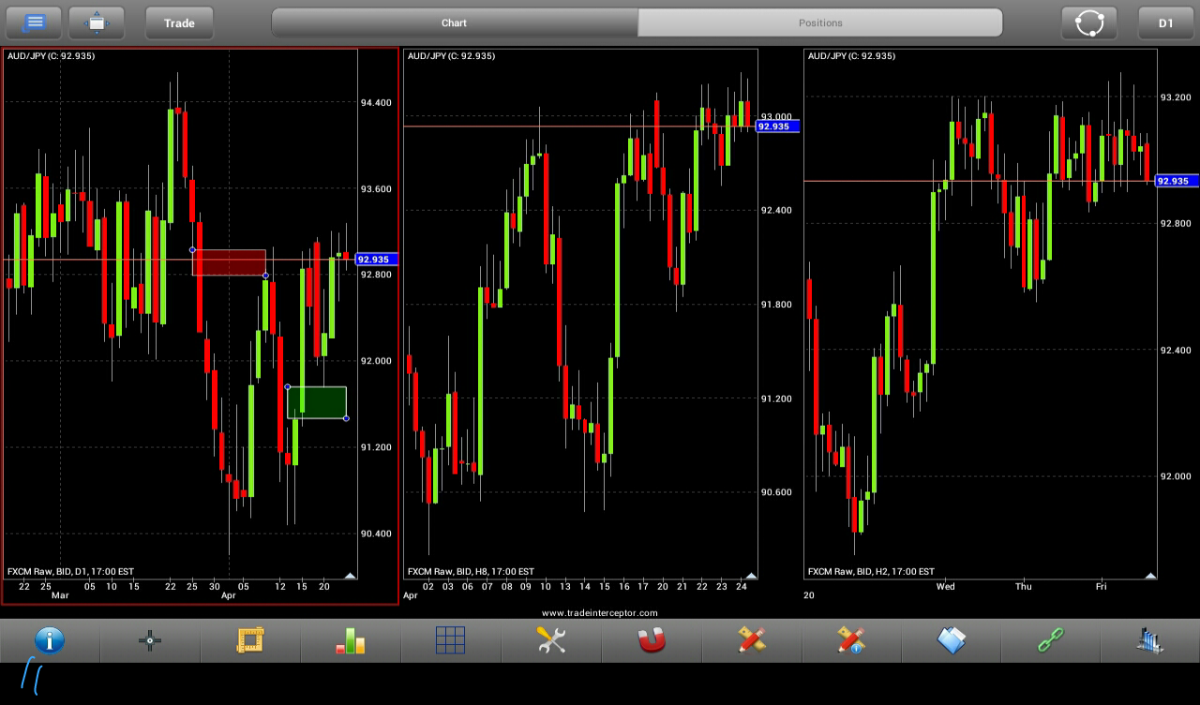The height and width of the screenshot is (705, 1200).
Task: Switch to the Positions tab
Action: (x=820, y=22)
